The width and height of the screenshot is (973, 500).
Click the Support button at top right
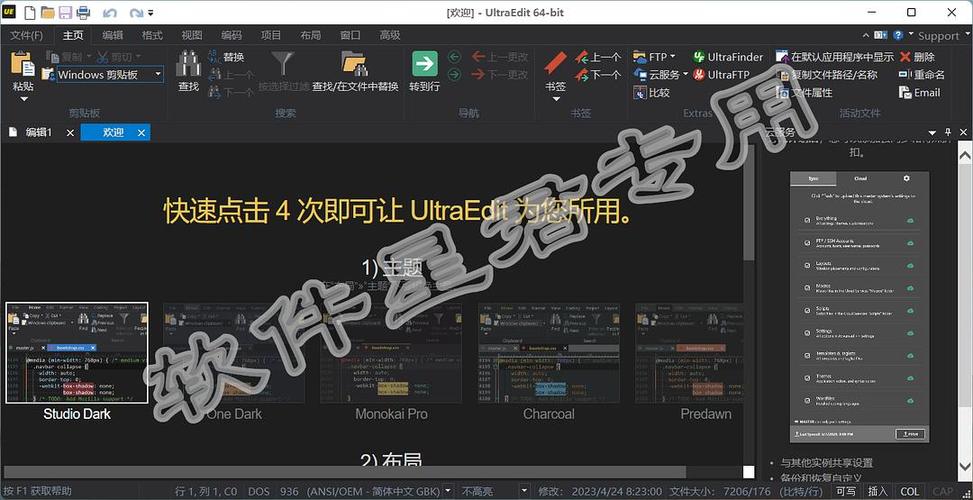[x=938, y=35]
